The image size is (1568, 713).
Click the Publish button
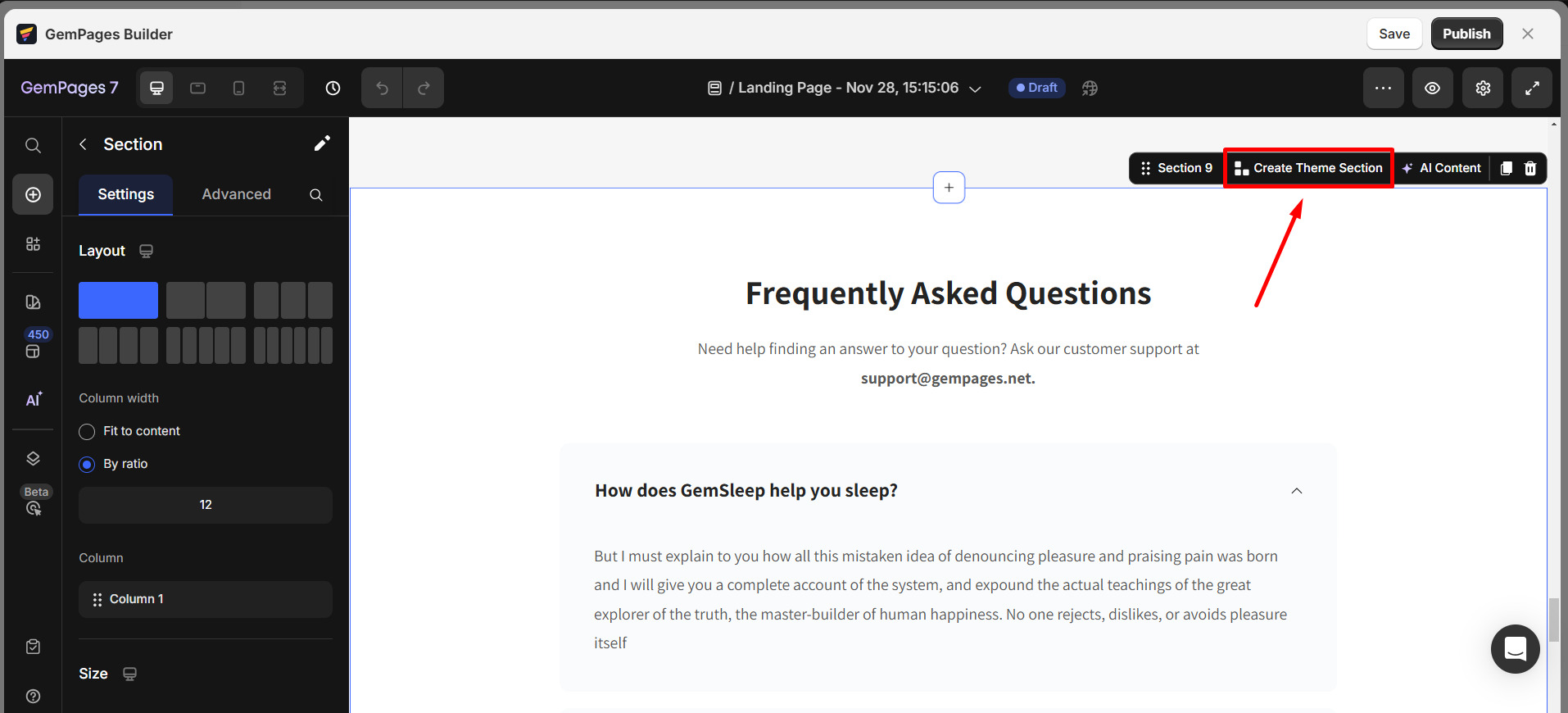click(x=1466, y=34)
